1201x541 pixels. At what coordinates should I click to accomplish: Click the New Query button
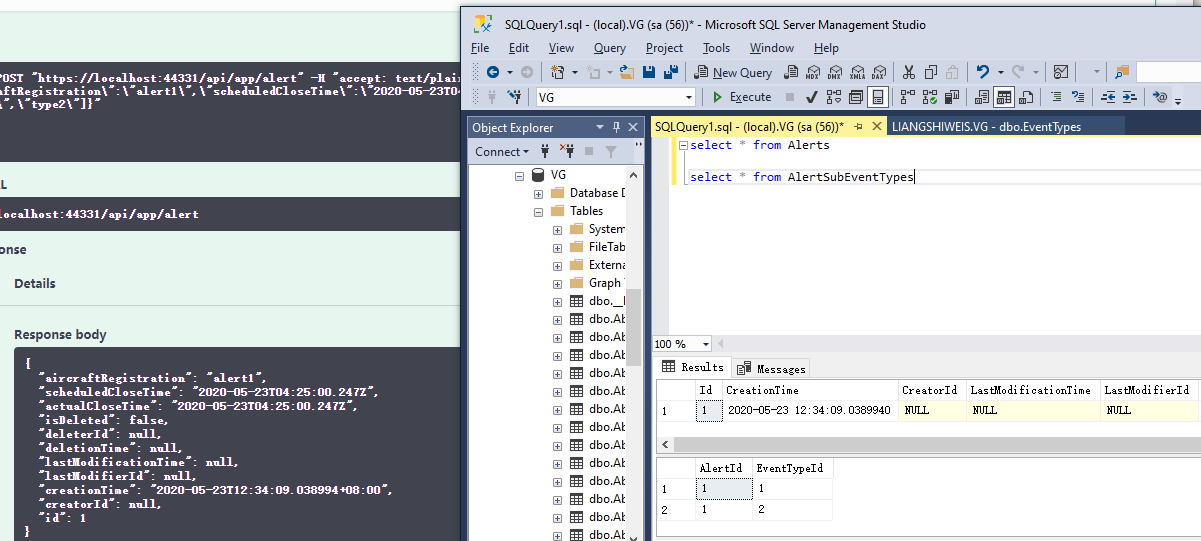[733, 72]
